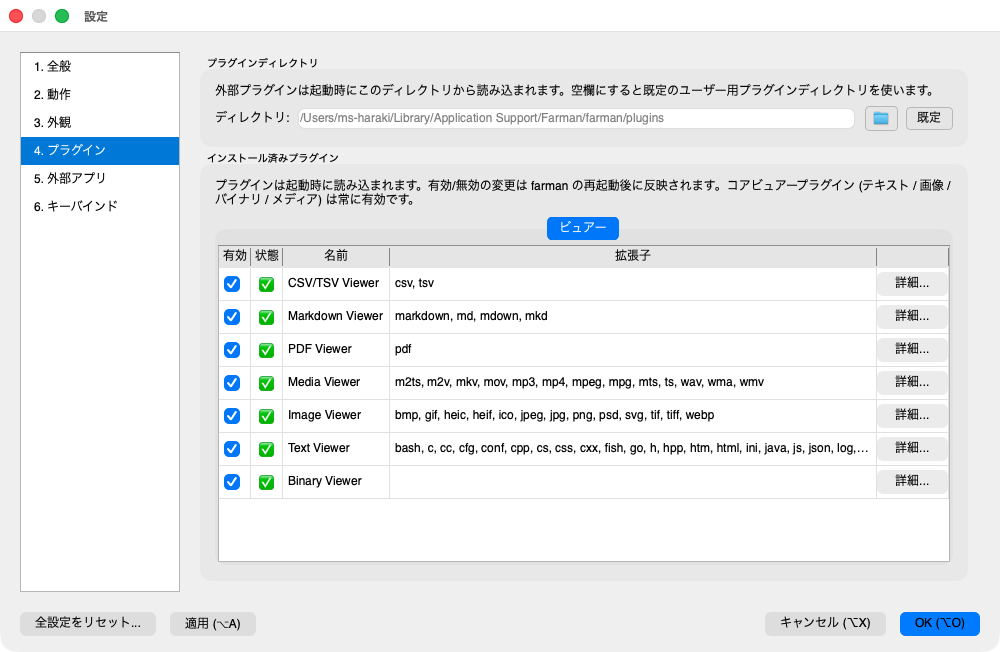Confirm with the OK button
This screenshot has height=652, width=1000.
click(x=939, y=623)
